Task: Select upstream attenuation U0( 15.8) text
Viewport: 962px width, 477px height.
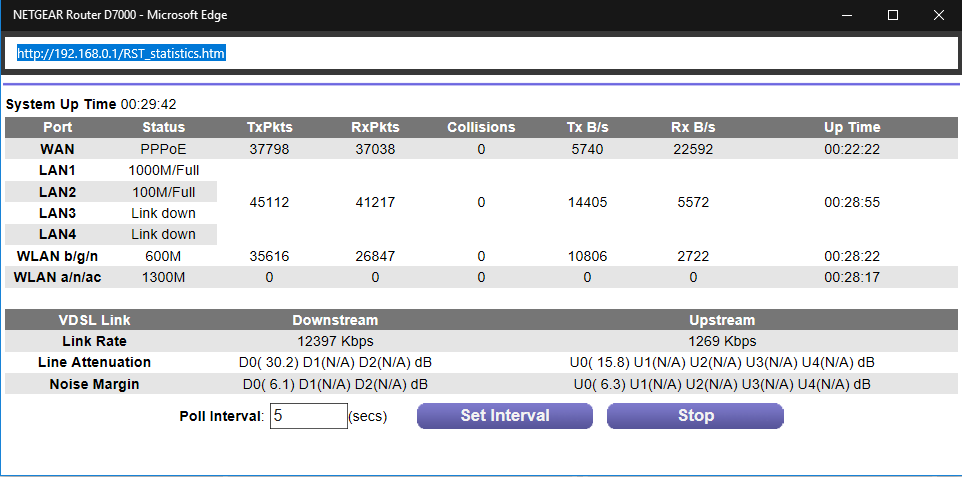Action: coord(599,363)
